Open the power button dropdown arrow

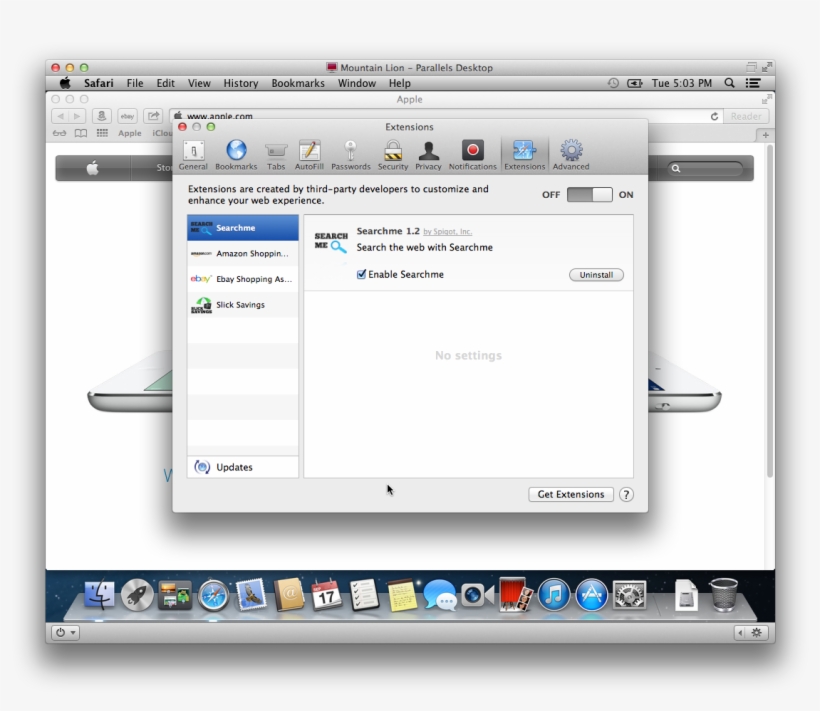71,633
